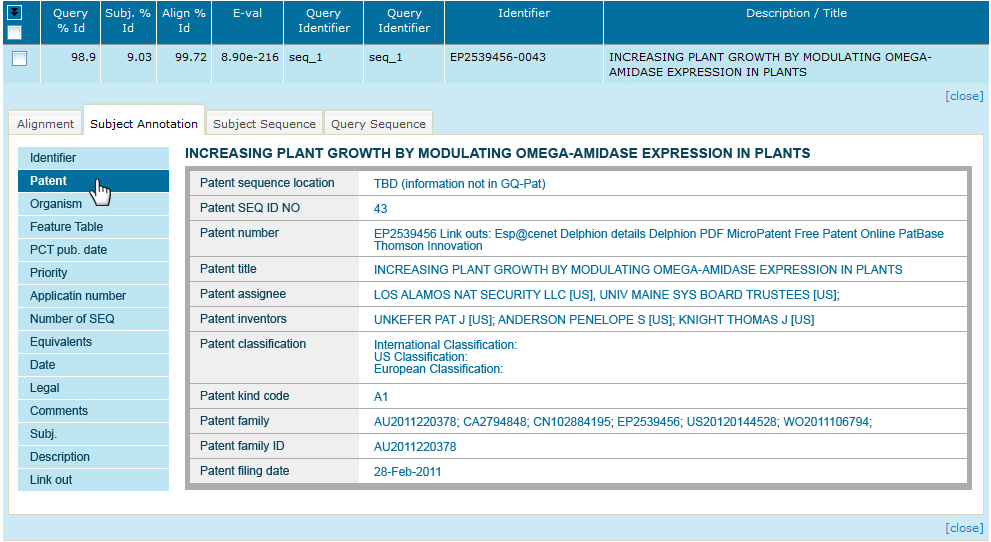Open Description sidebar item
Viewport: 991px width, 542px height.
coord(94,457)
